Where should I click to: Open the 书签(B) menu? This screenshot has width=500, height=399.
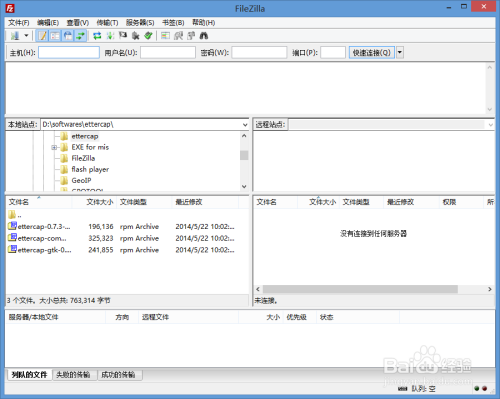pos(173,23)
